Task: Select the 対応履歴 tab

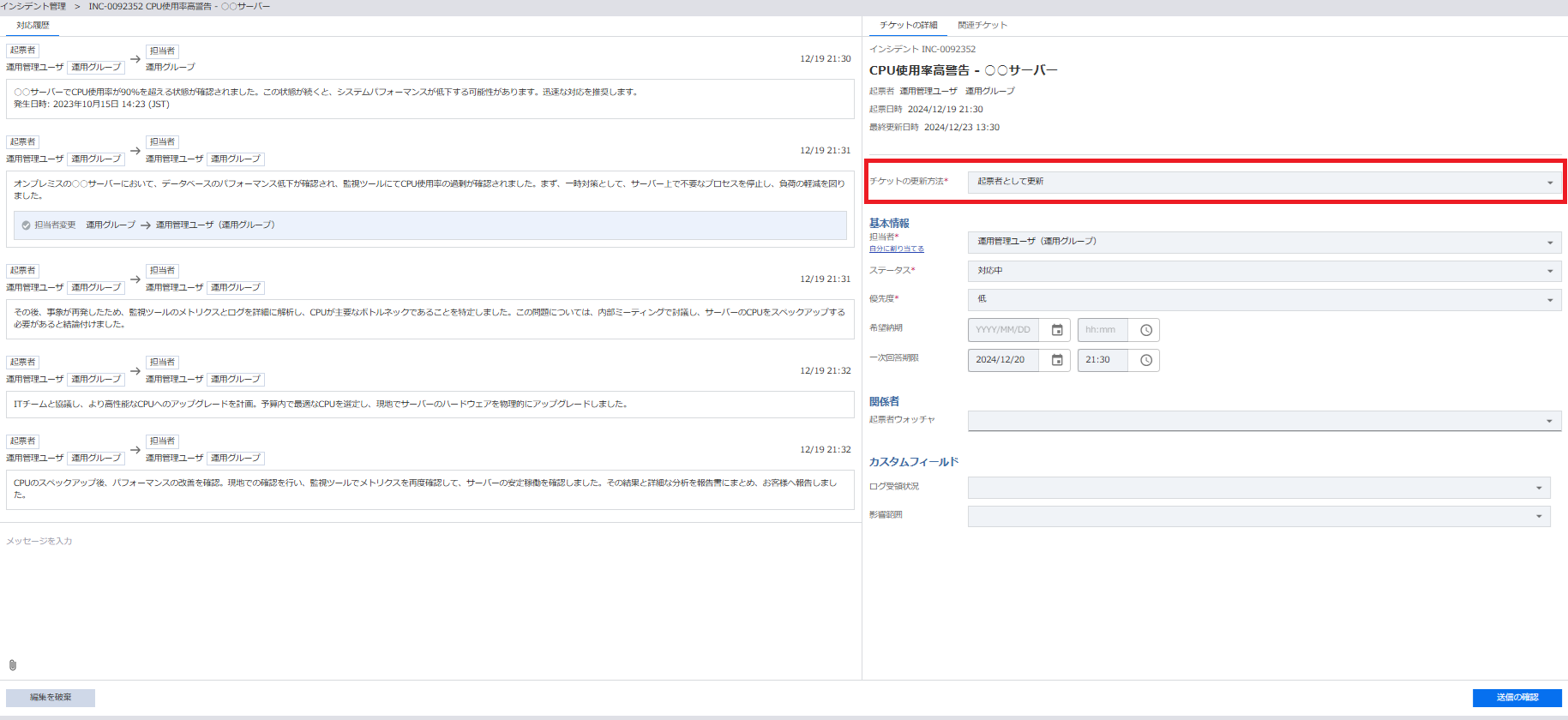Action: 33,26
